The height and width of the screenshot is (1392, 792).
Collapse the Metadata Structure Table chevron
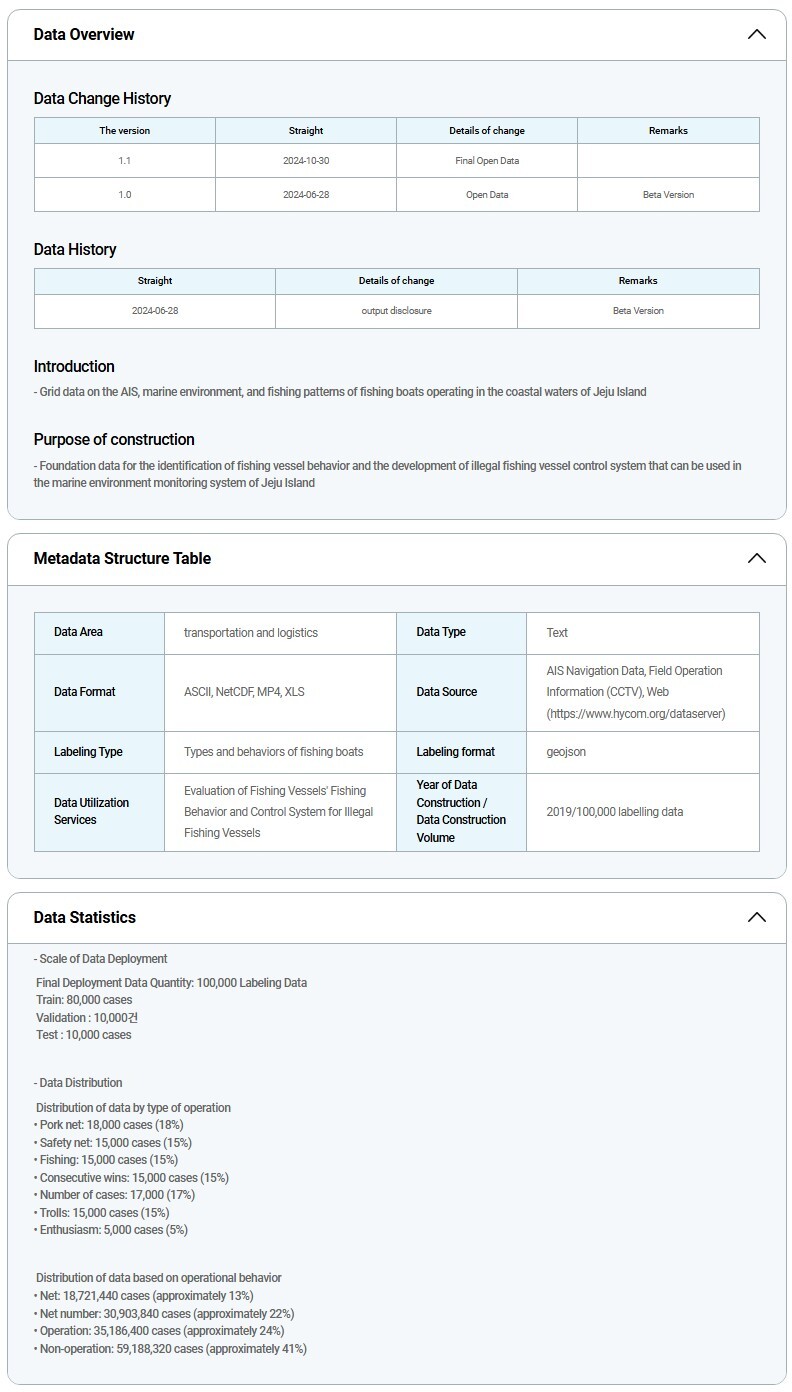click(x=756, y=558)
